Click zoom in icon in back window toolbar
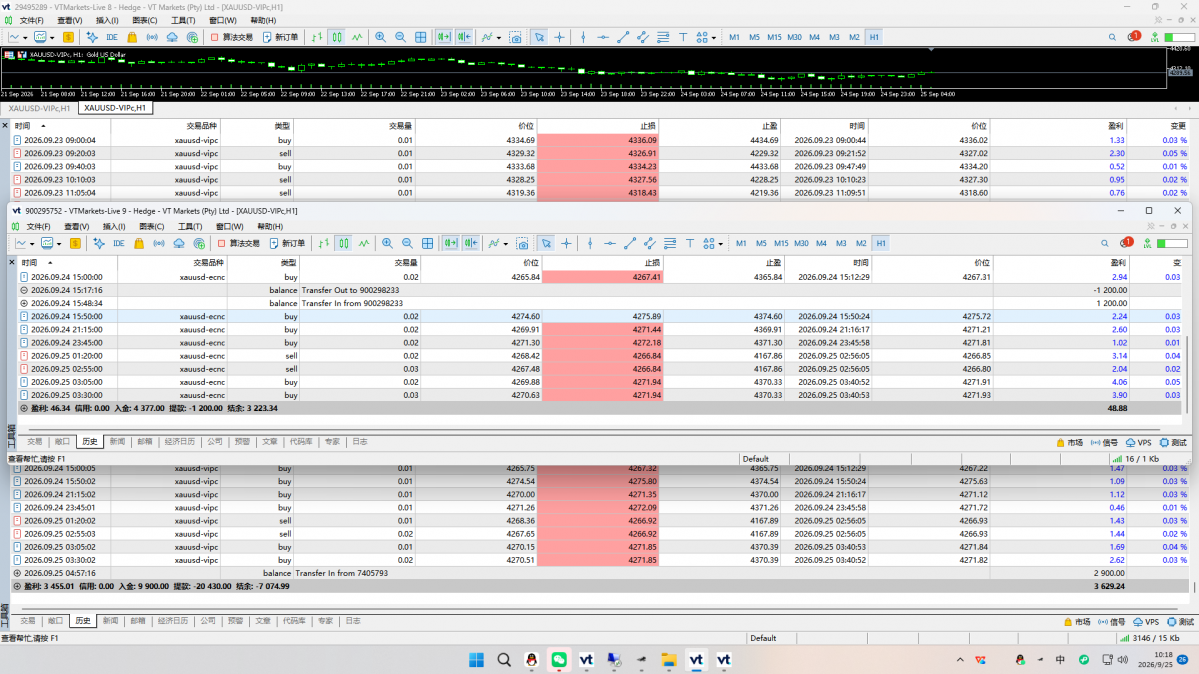The height and width of the screenshot is (674, 1199). pos(380,37)
